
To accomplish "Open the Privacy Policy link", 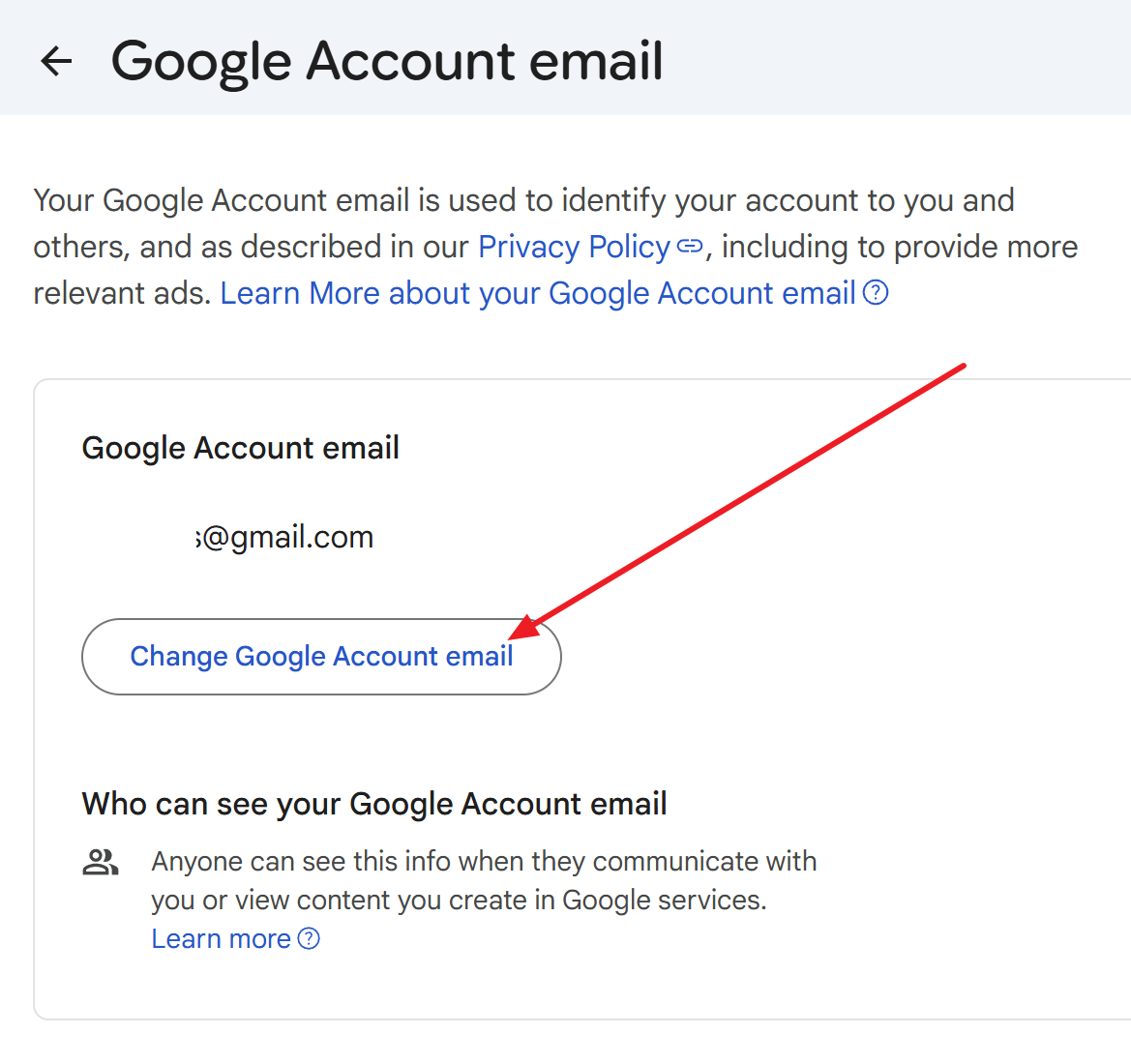I will [574, 247].
